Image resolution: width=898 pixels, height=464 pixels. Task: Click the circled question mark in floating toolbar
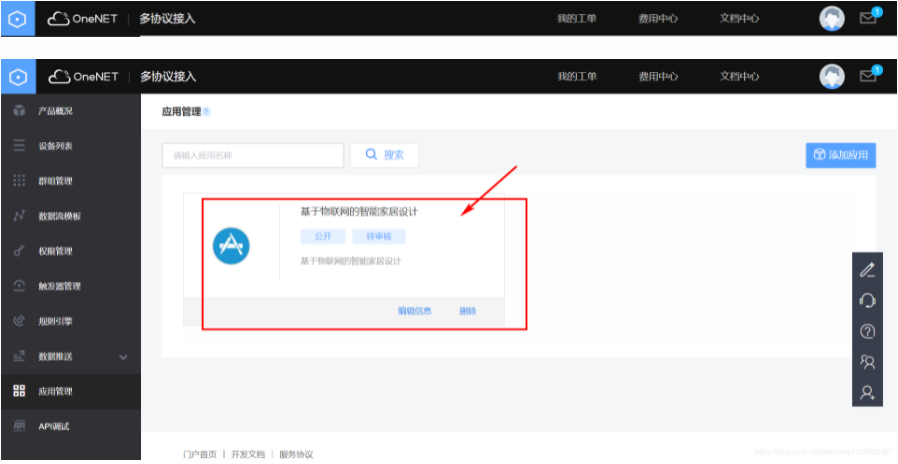pyautogui.click(x=868, y=331)
